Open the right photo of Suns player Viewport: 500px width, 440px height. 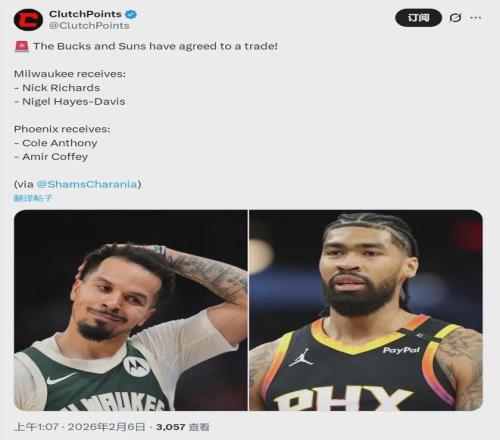pyautogui.click(x=366, y=310)
